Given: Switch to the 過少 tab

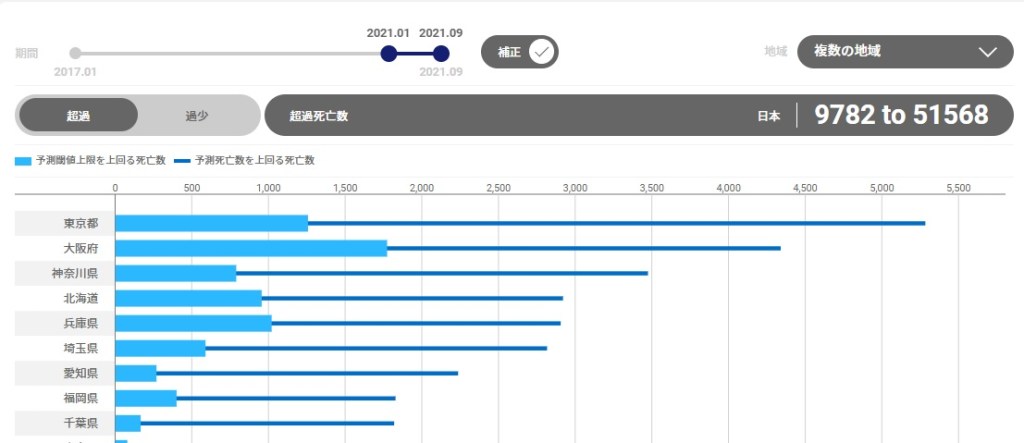Looking at the screenshot, I should pyautogui.click(x=197, y=115).
